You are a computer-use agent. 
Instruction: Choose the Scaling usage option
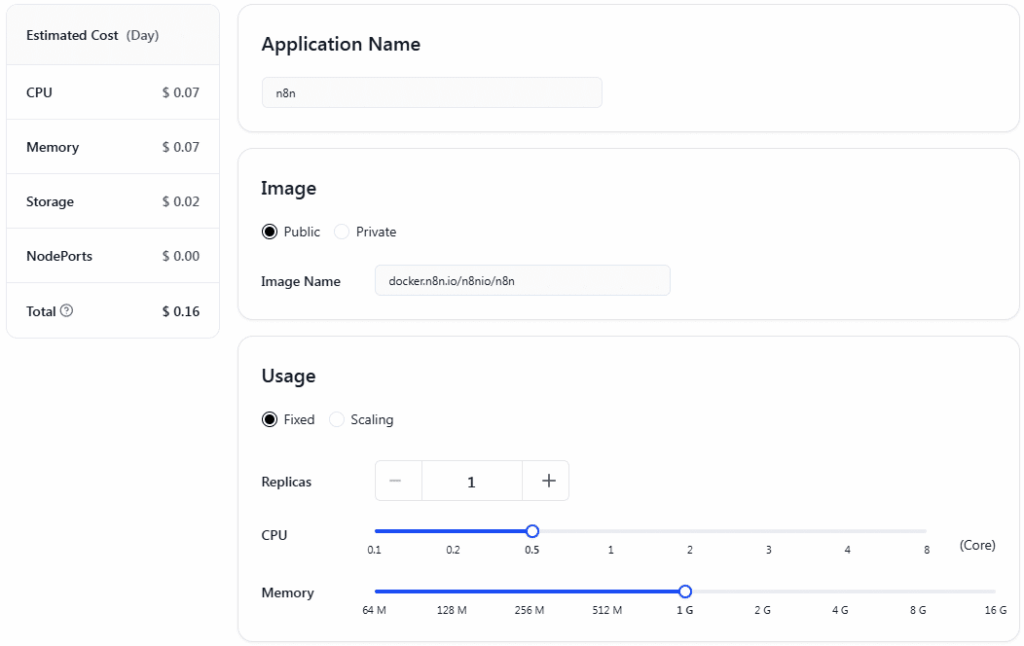(336, 419)
